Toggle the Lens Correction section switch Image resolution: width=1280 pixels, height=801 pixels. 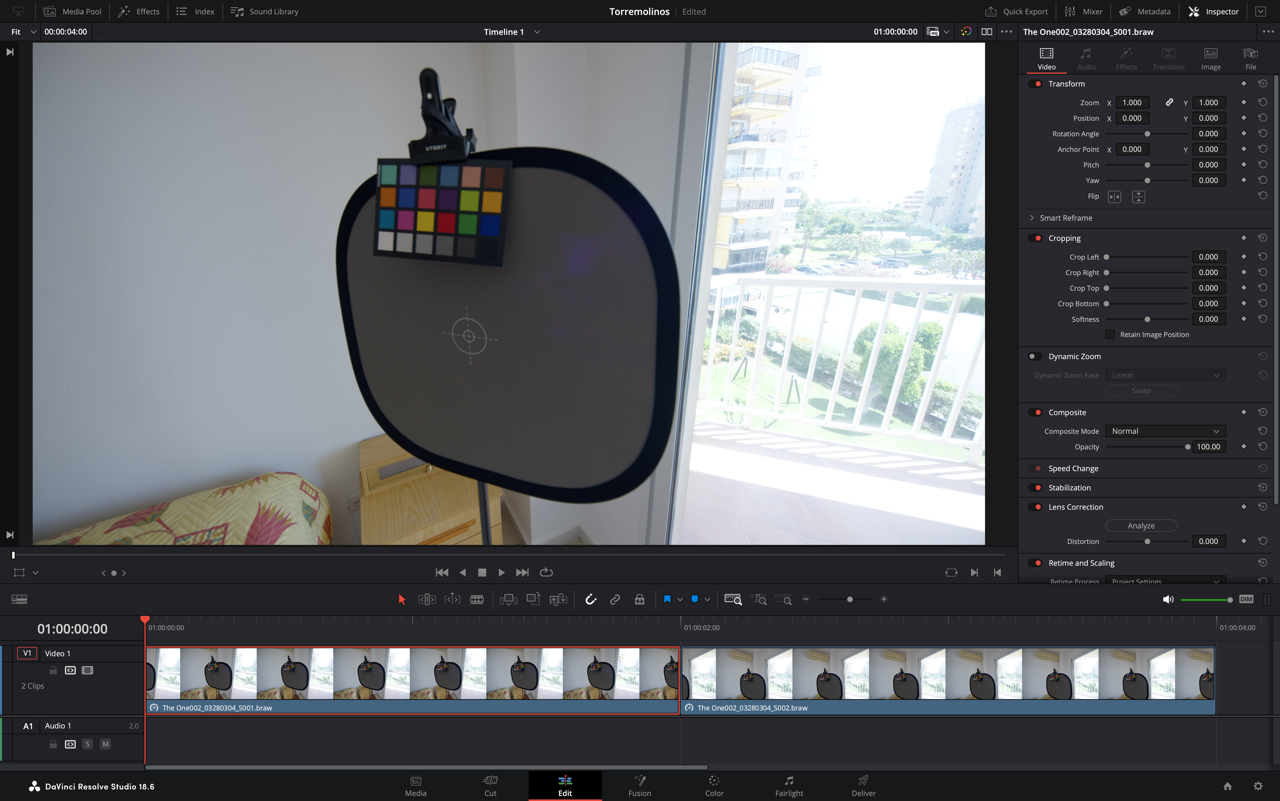[x=1036, y=507]
